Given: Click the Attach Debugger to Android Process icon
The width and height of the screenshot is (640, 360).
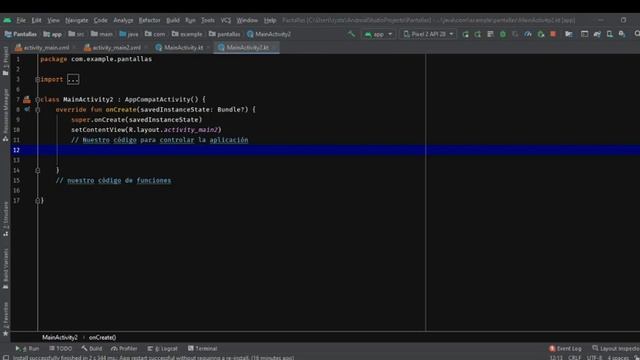Looking at the screenshot, I should [541, 34].
